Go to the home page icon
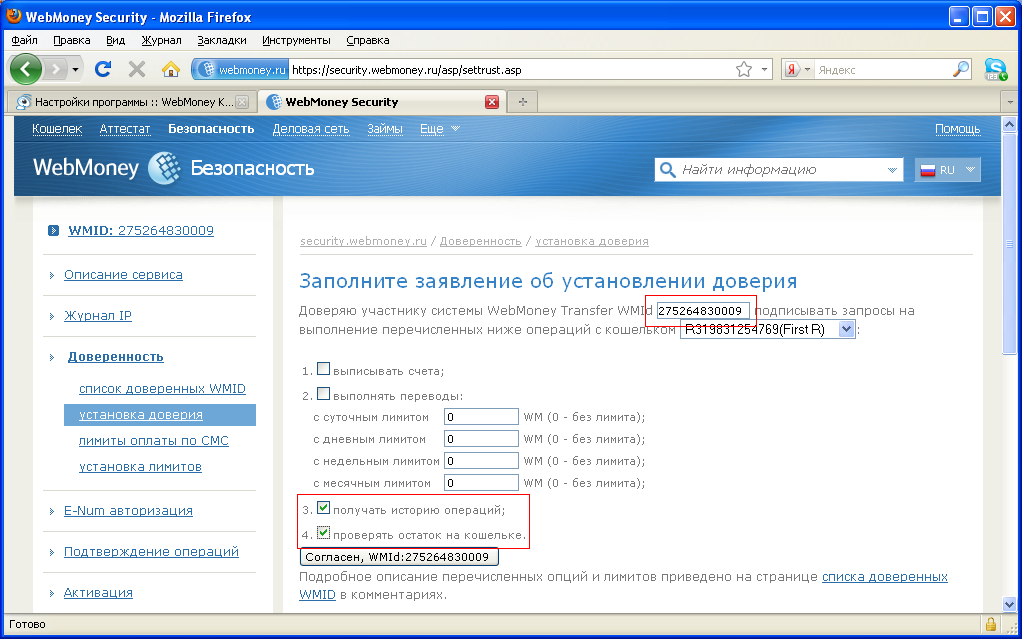 coord(171,69)
